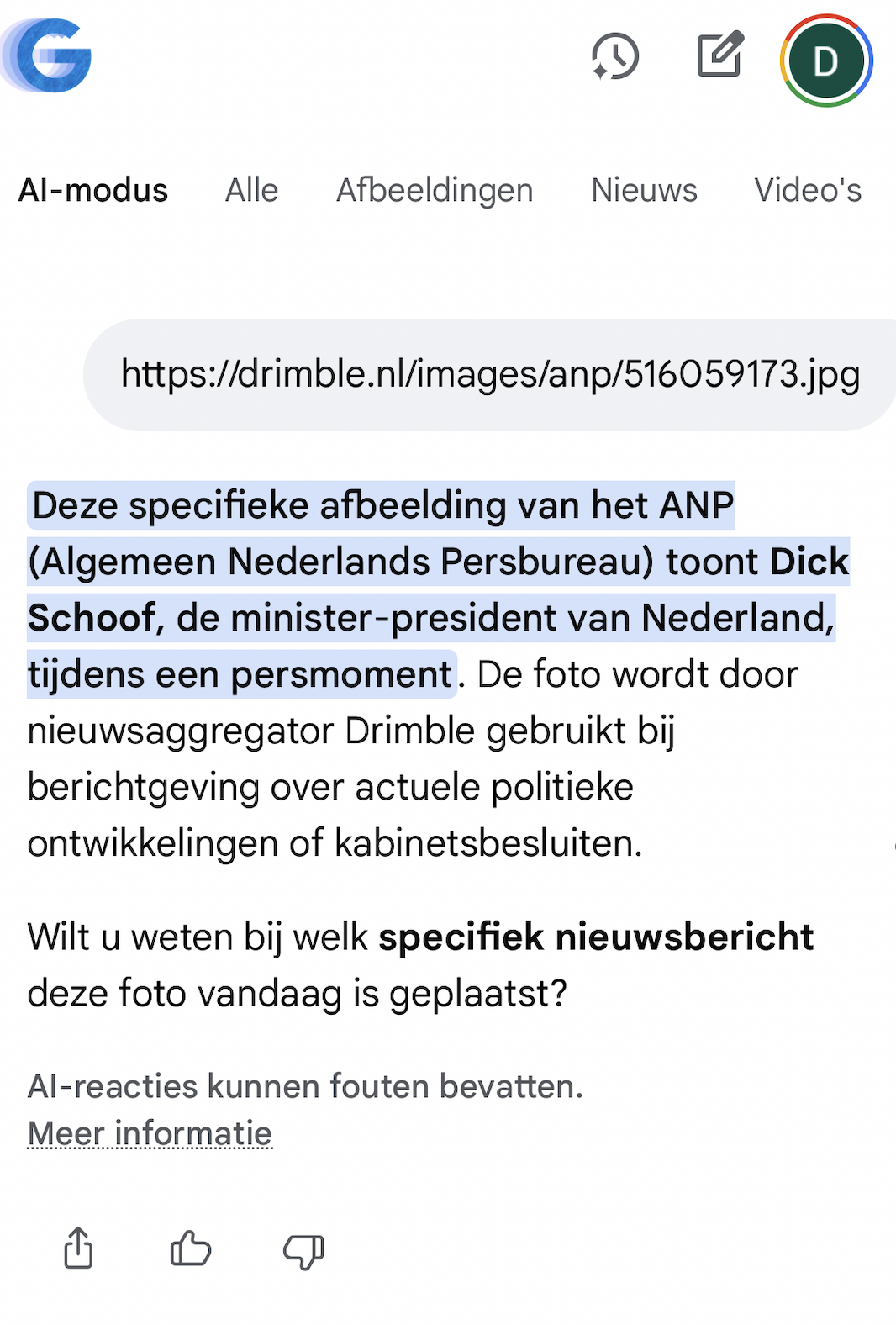
Task: Click the drimble.nl image URL query bubble
Action: [x=490, y=374]
